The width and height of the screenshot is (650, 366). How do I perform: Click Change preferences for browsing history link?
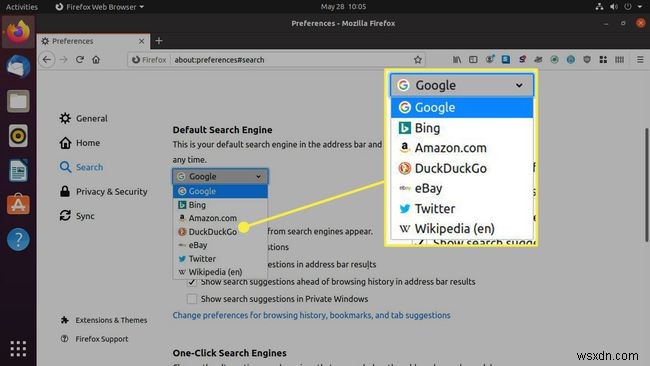311,315
